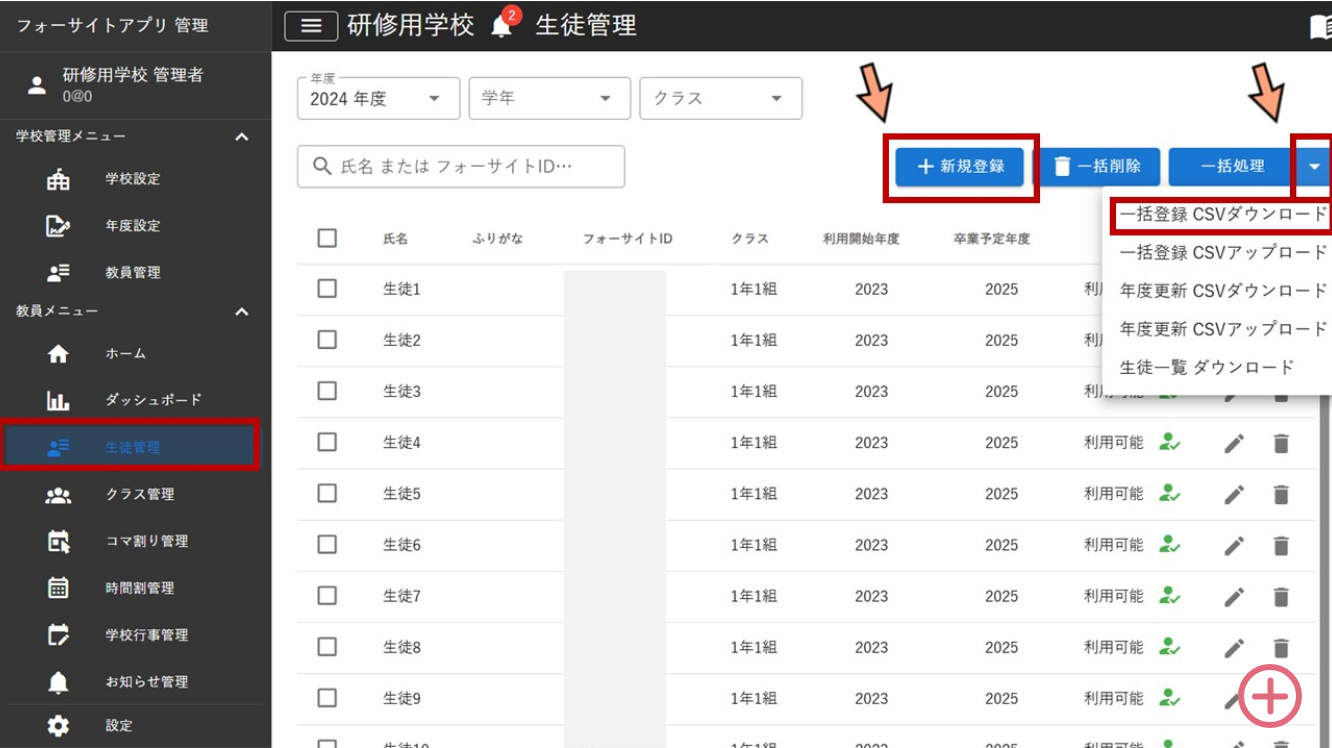Click the 学校行事管理 event icon
This screenshot has width=1332, height=748.
(58, 635)
